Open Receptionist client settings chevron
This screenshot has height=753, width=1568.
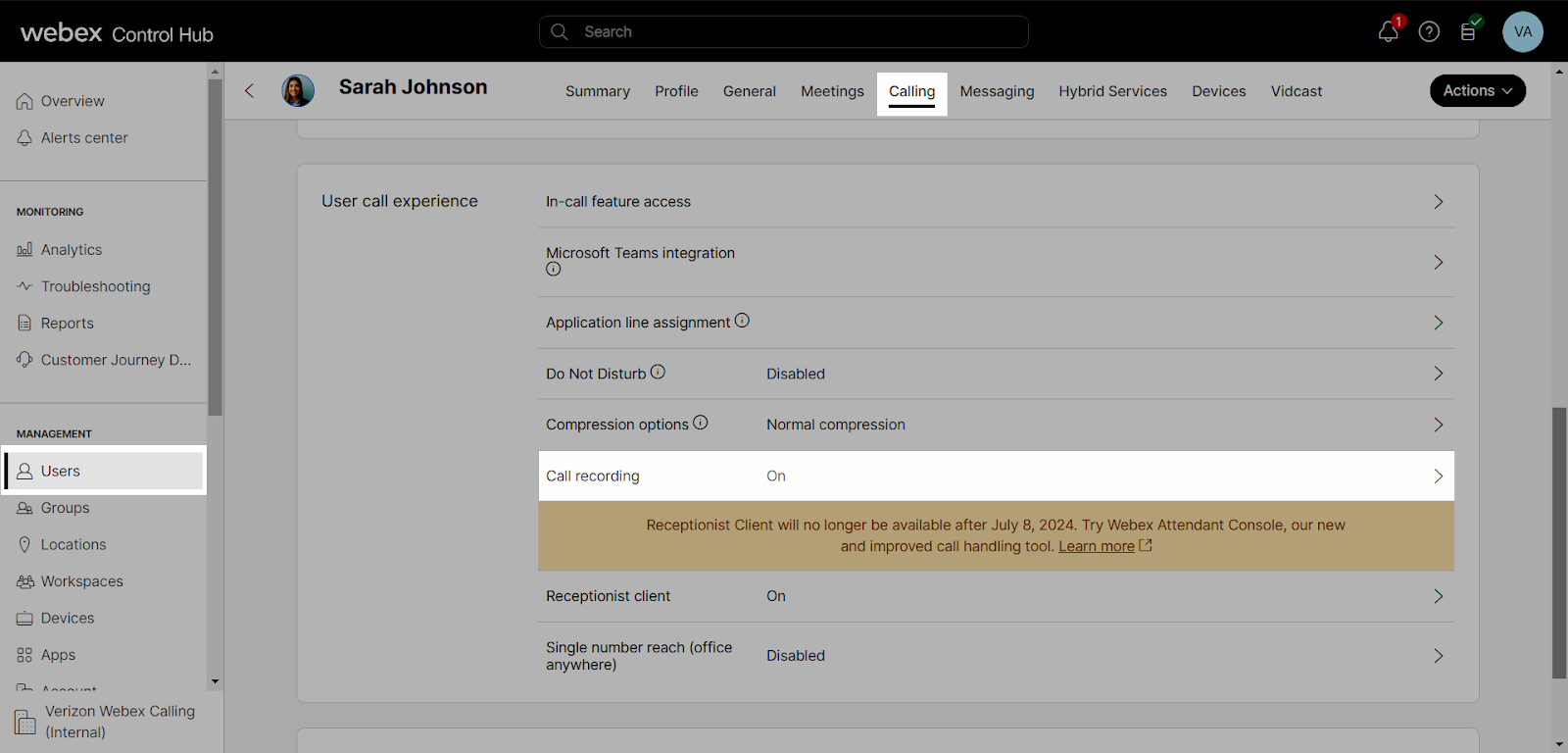pyautogui.click(x=1439, y=596)
